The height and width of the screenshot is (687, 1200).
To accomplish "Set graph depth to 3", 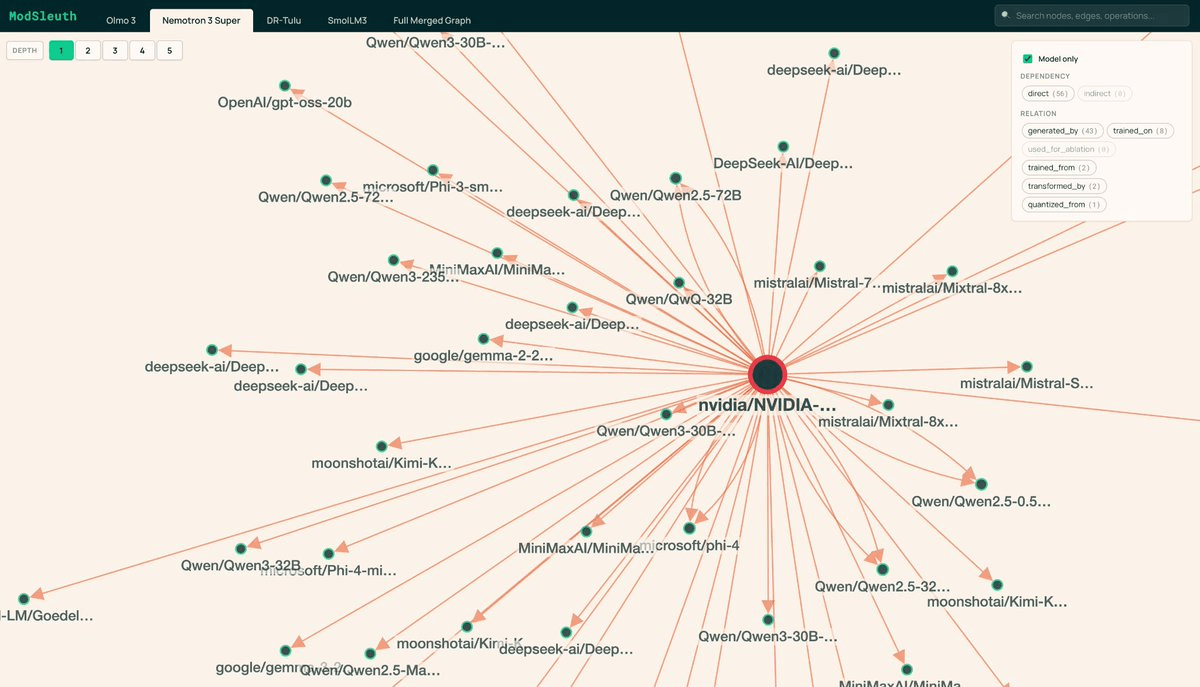I will click(x=115, y=50).
